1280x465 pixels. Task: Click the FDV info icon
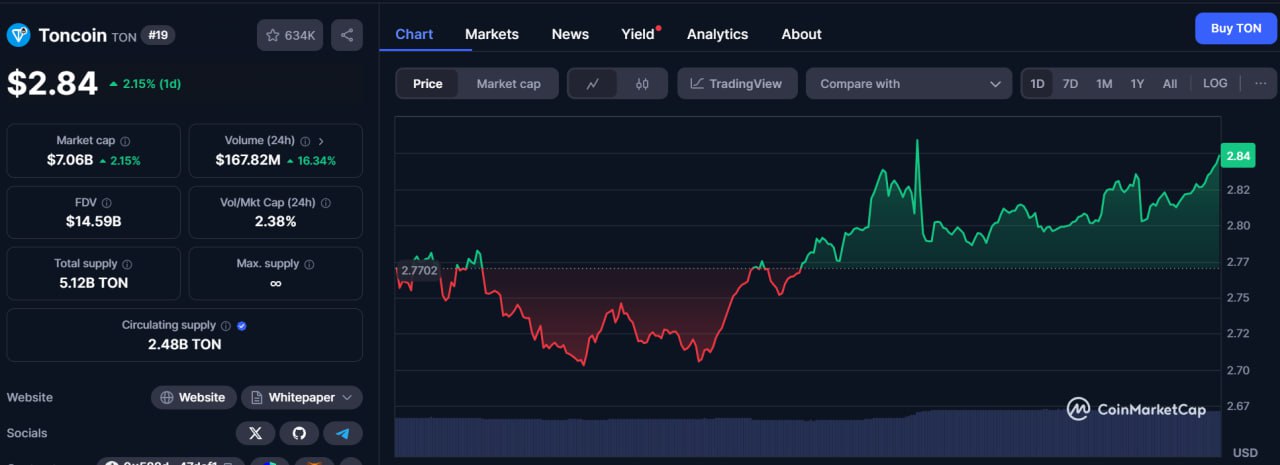pyautogui.click(x=106, y=202)
